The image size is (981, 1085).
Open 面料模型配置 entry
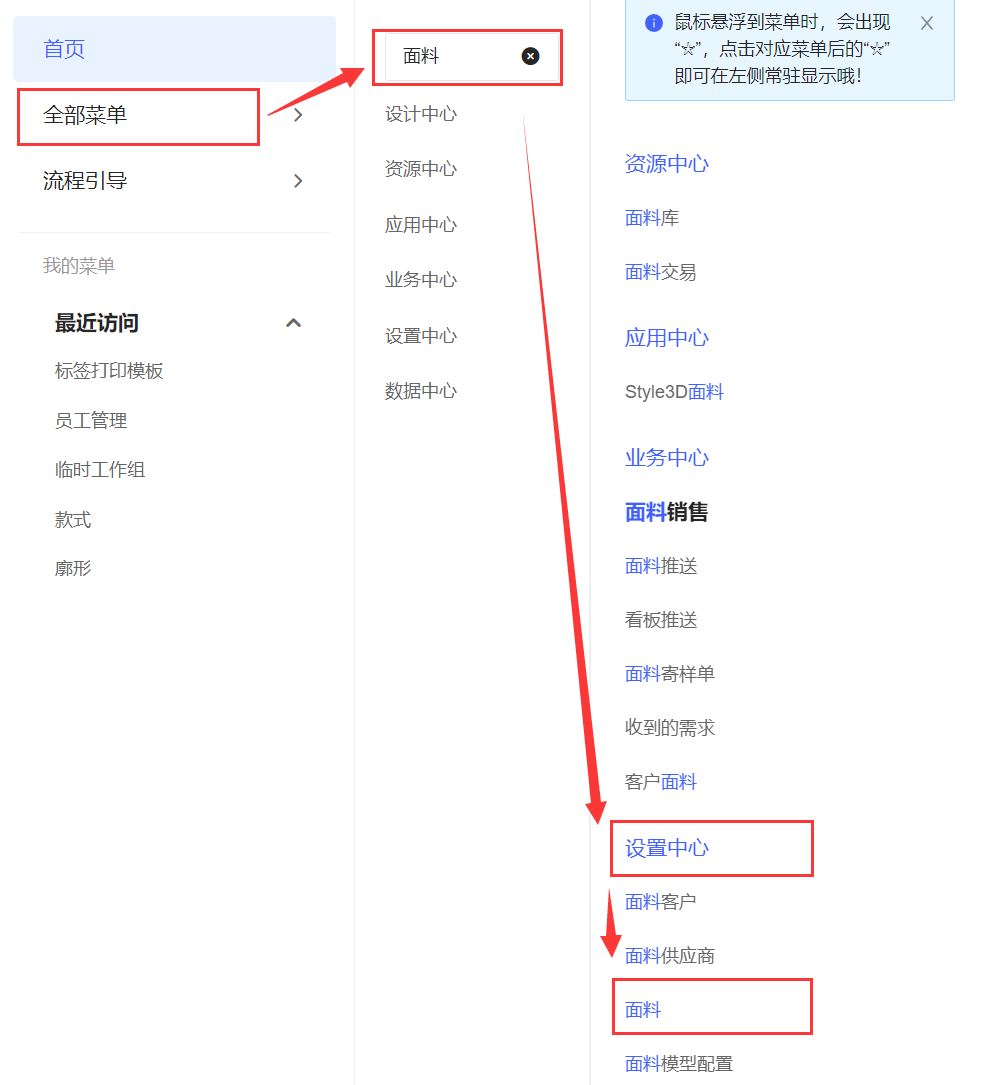pos(679,1064)
